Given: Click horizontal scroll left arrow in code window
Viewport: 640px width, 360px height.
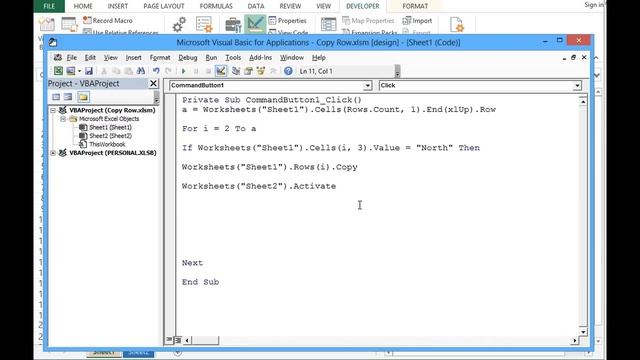Looking at the screenshot, I should (x=187, y=340).
